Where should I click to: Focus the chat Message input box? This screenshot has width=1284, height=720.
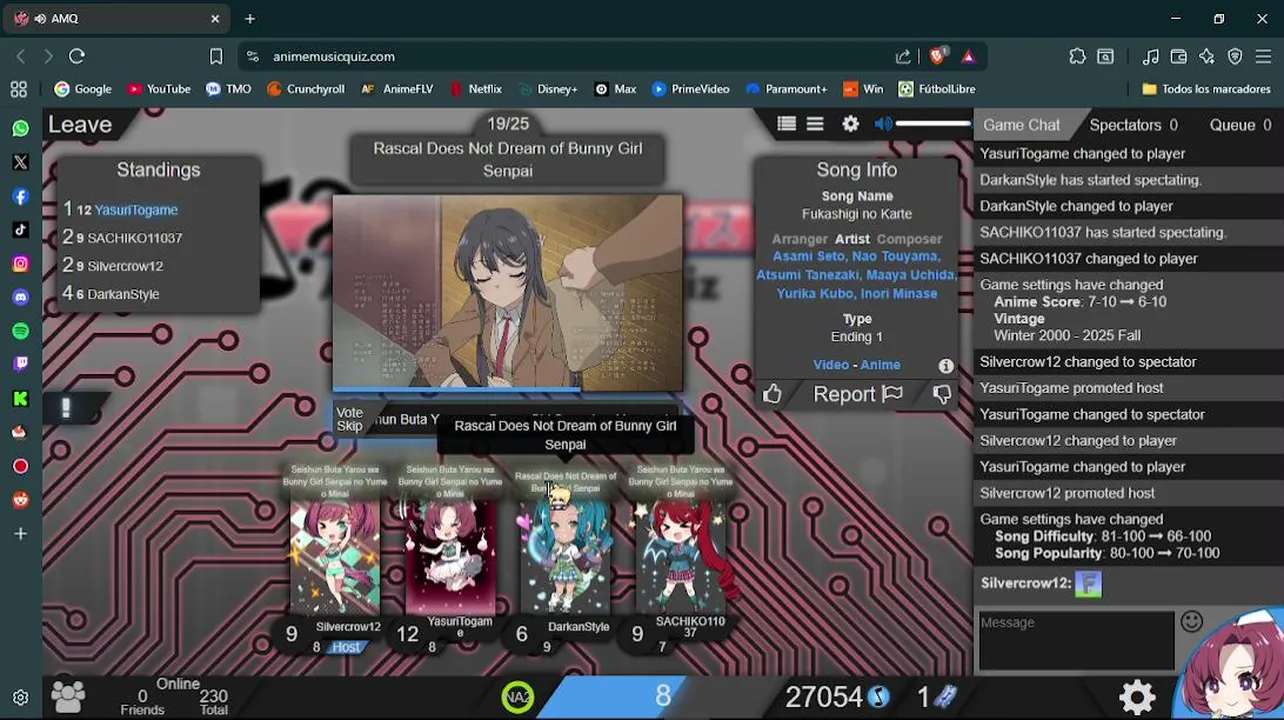point(1076,640)
